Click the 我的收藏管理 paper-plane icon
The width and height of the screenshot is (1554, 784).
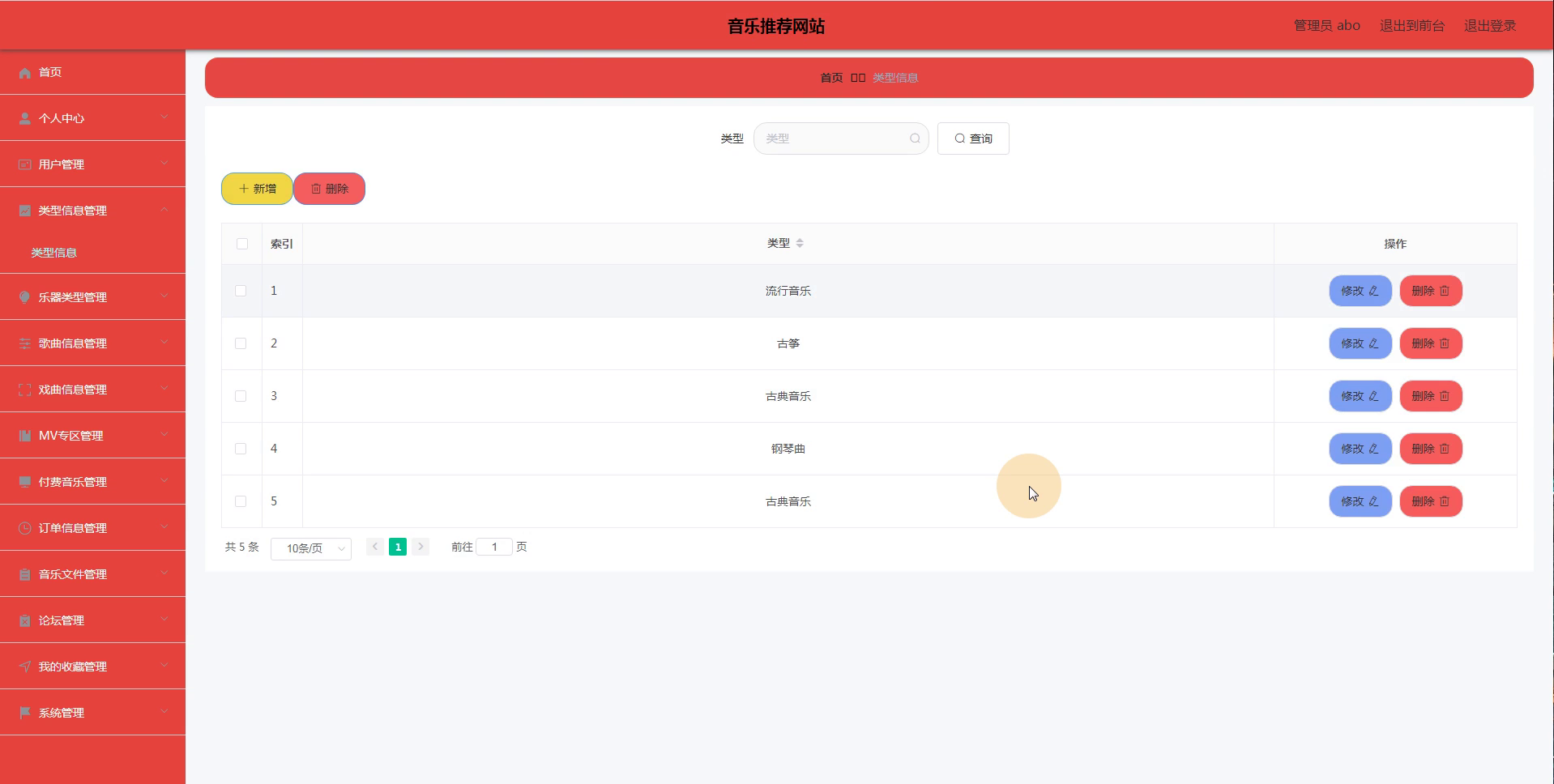(25, 667)
